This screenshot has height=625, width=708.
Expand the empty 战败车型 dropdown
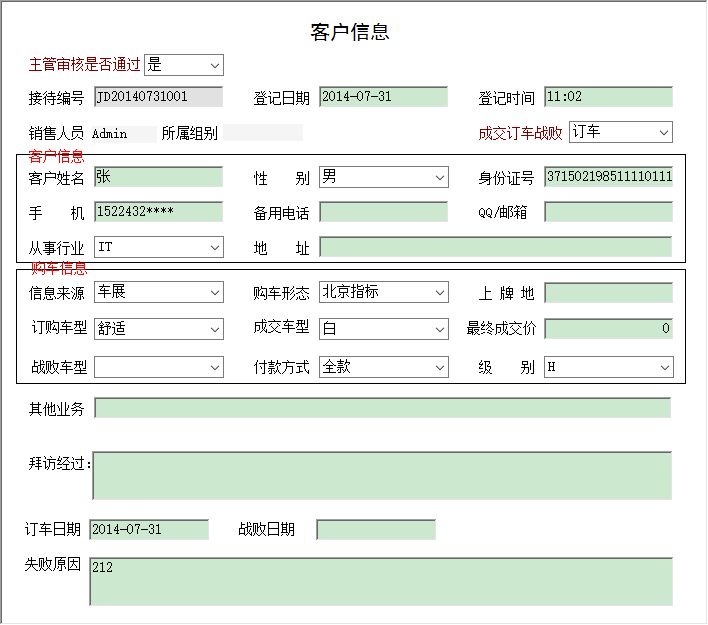(x=159, y=367)
